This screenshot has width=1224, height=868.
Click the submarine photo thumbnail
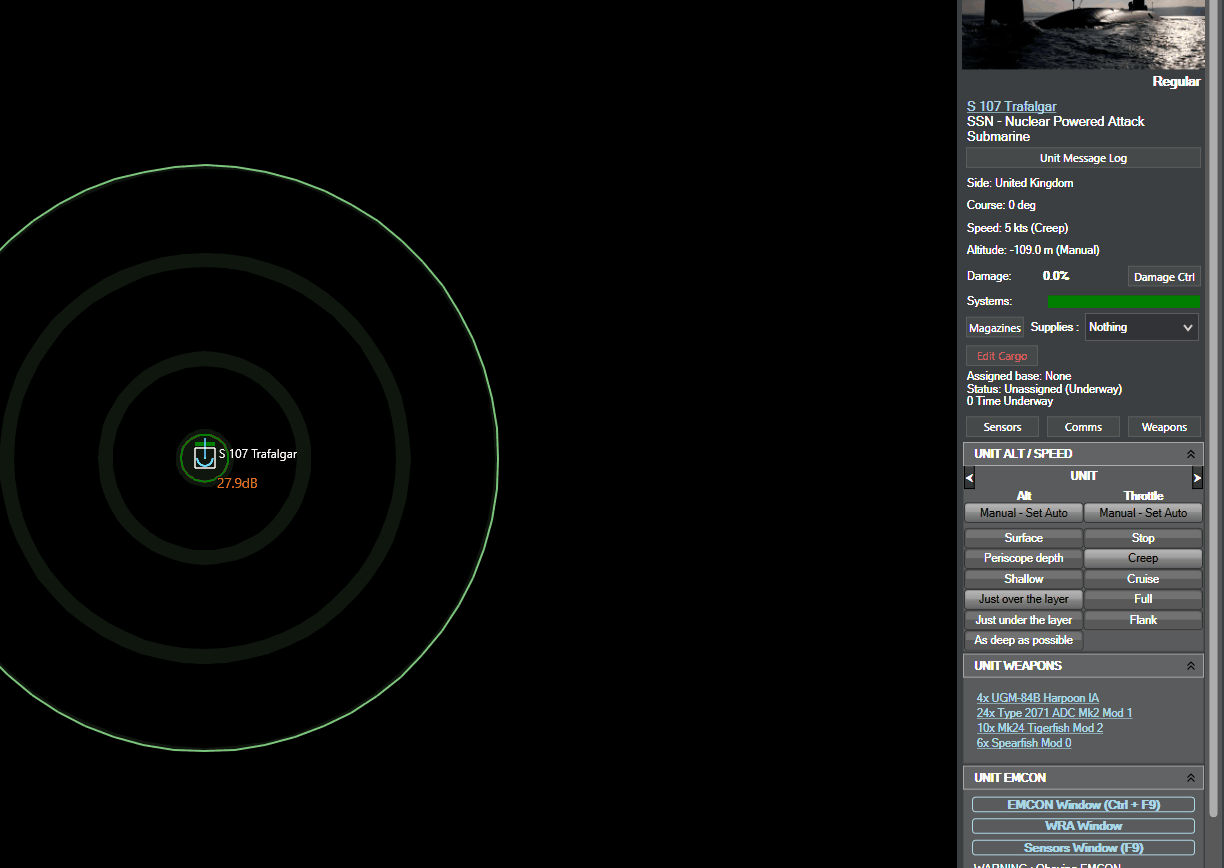(x=1082, y=35)
